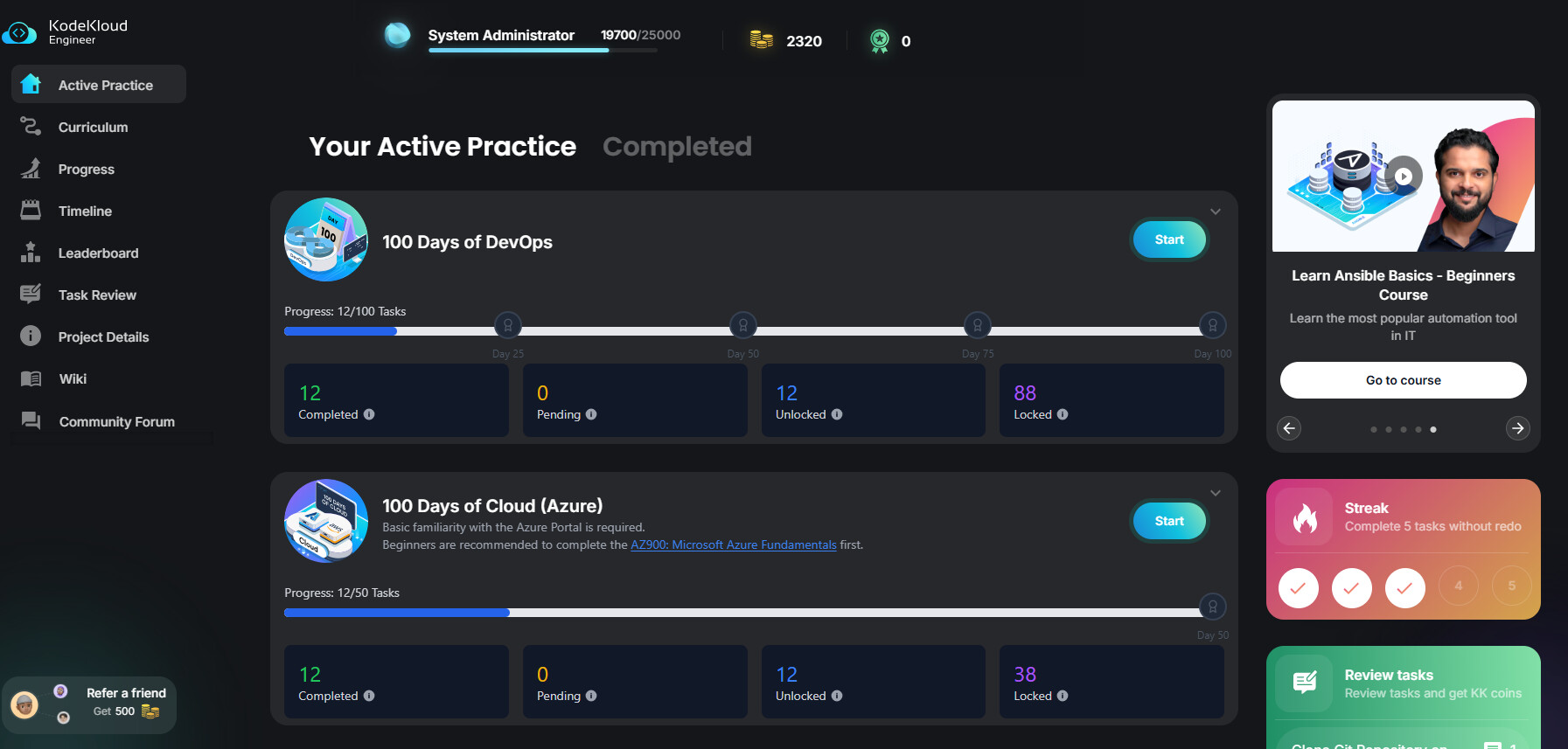Select the last carousel dot indicator
Screen dimensions: 1568x749
[1433, 429]
